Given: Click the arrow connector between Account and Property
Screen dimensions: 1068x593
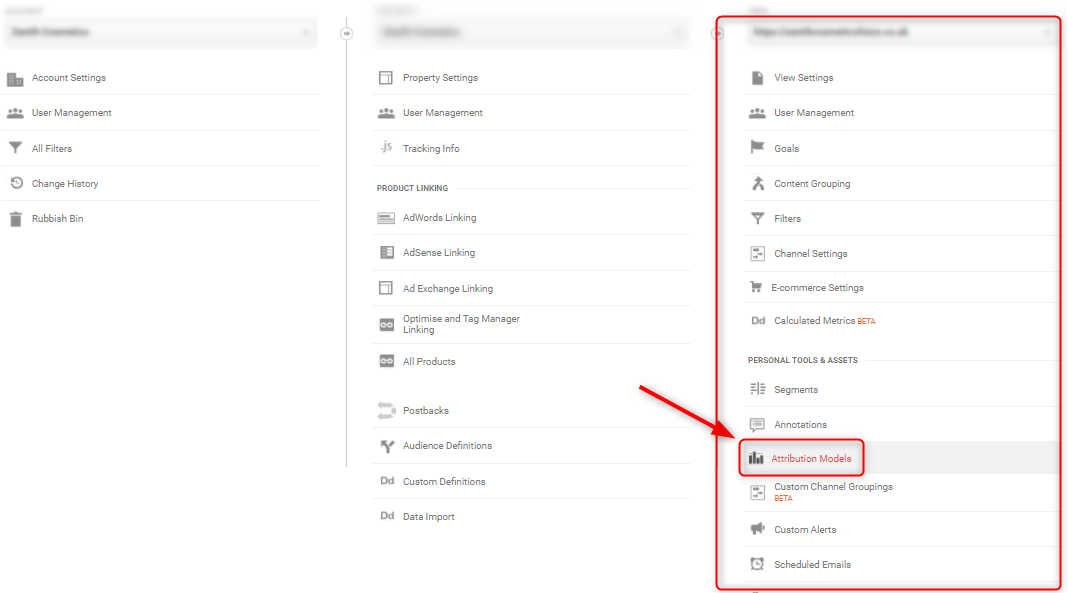Looking at the screenshot, I should tap(347, 33).
